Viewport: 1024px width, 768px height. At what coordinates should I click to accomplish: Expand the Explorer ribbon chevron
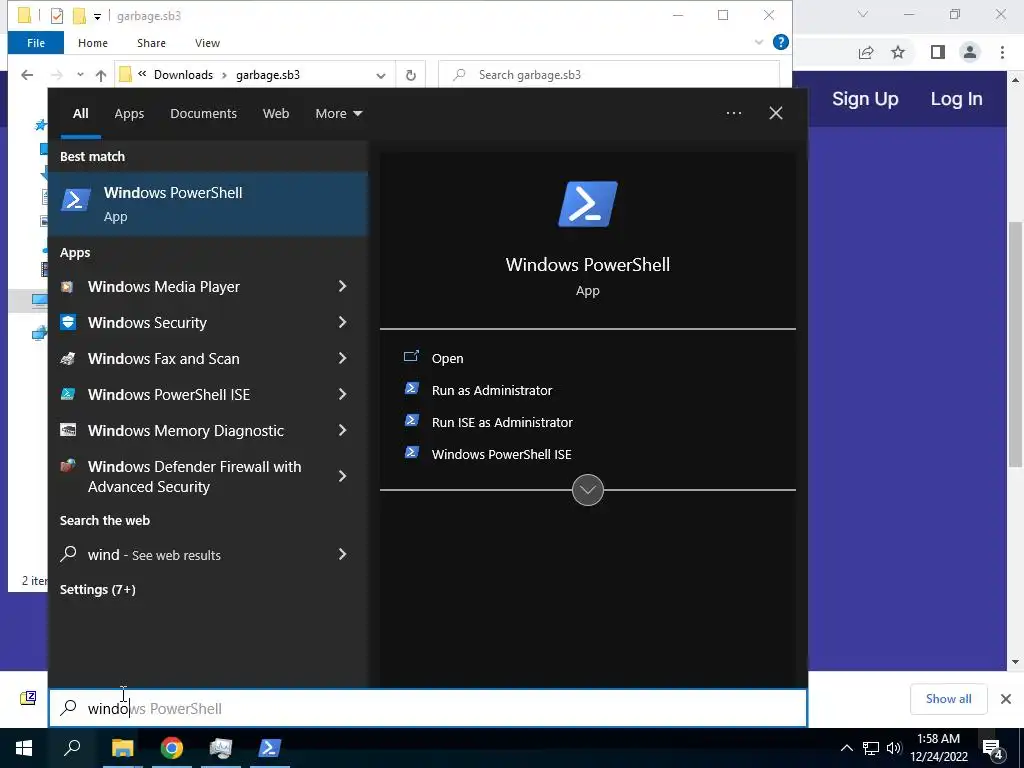click(x=759, y=42)
